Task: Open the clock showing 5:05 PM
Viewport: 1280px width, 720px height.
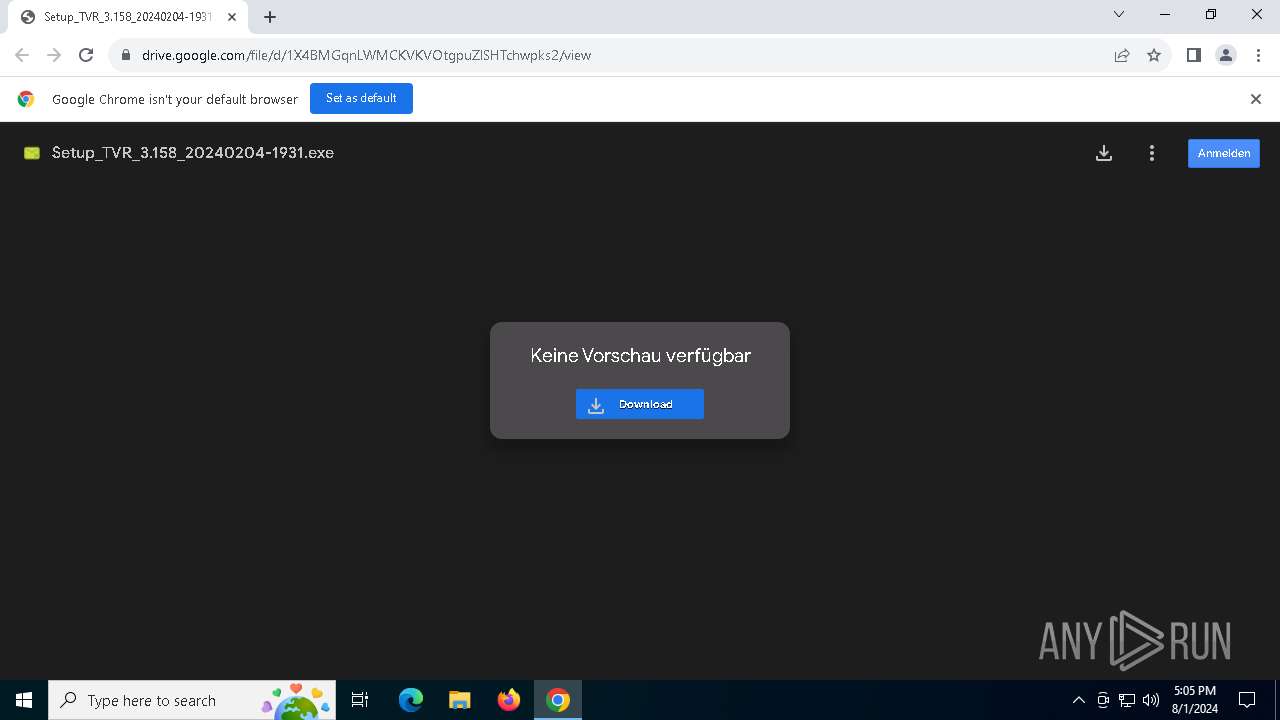Action: pos(1195,700)
